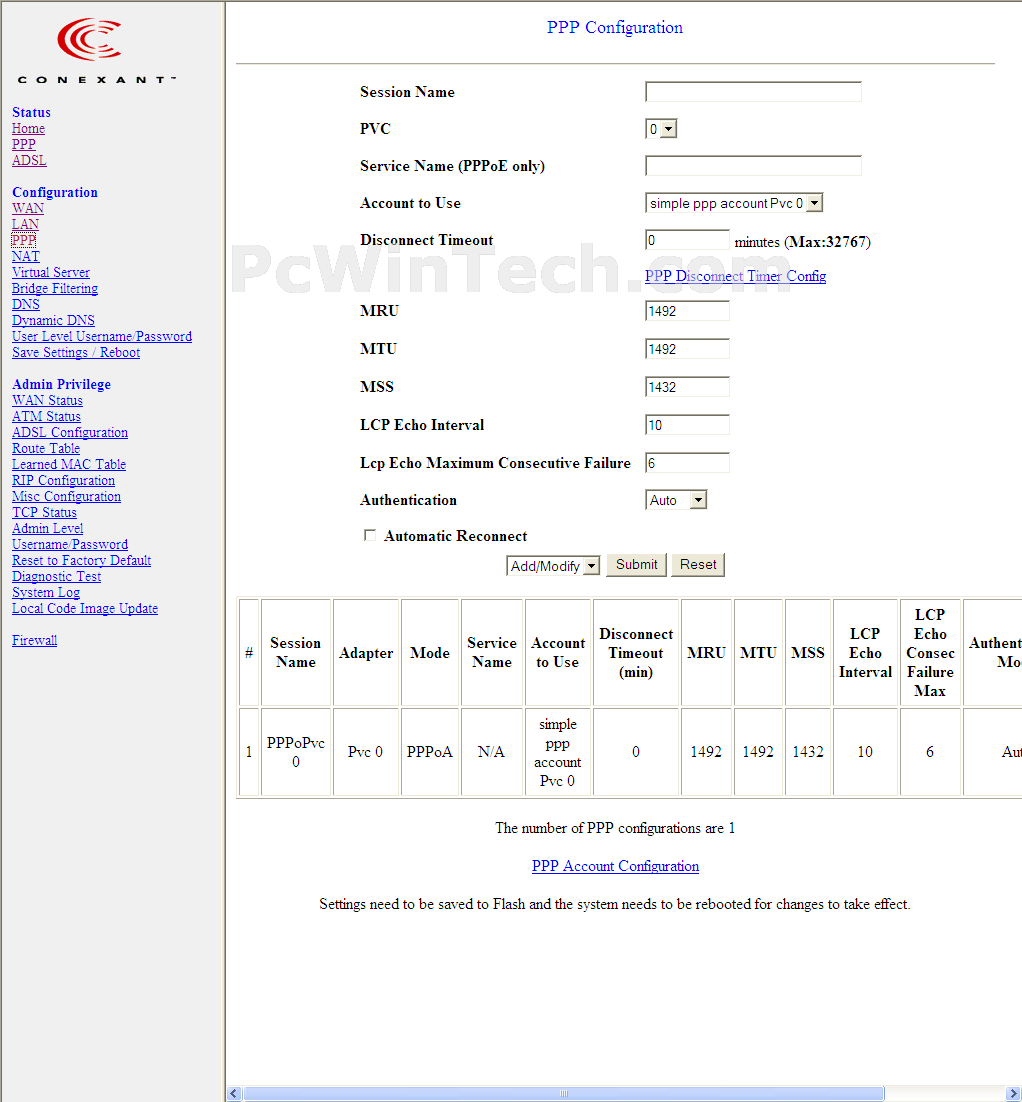1022x1102 pixels.
Task: Click the scrollbar right arrow
Action: click(1014, 1094)
